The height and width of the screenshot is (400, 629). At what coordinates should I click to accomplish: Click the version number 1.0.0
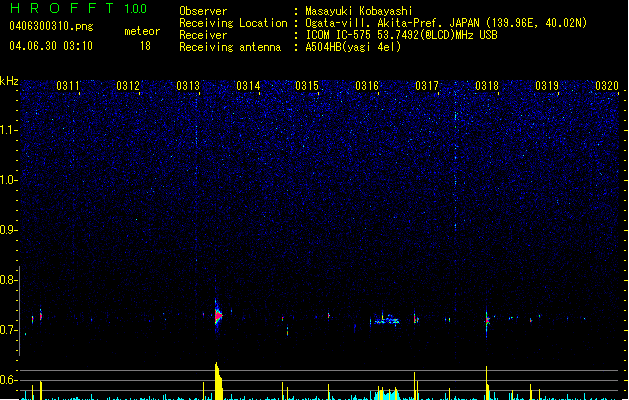(136, 9)
